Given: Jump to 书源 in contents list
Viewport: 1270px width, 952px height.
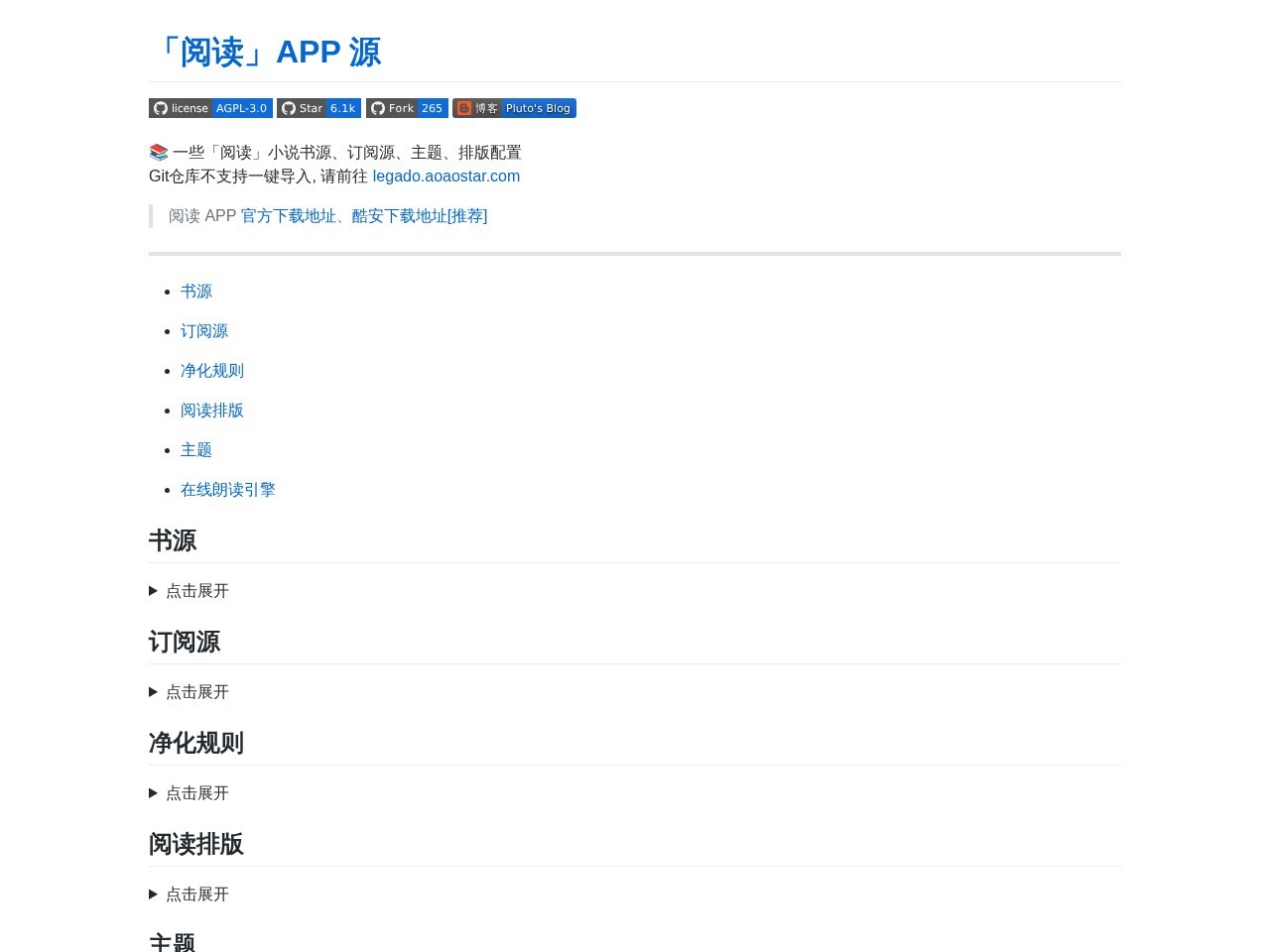Looking at the screenshot, I should [196, 292].
